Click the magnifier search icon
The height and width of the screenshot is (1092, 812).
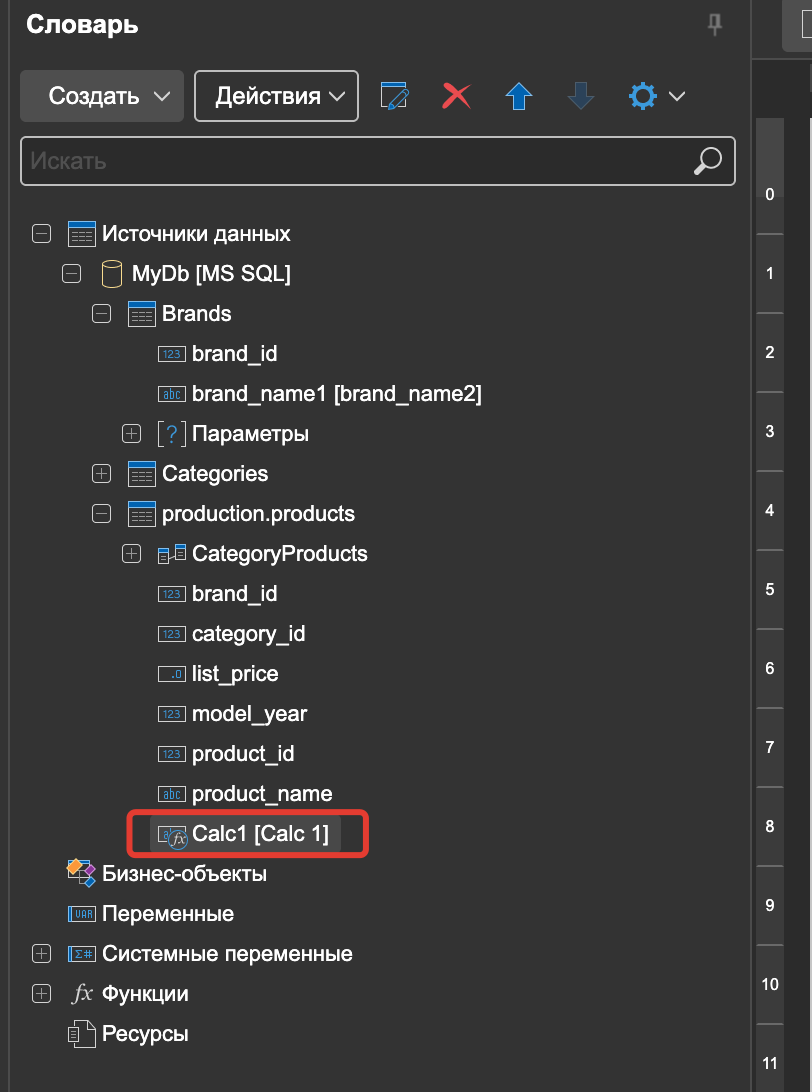tap(708, 161)
